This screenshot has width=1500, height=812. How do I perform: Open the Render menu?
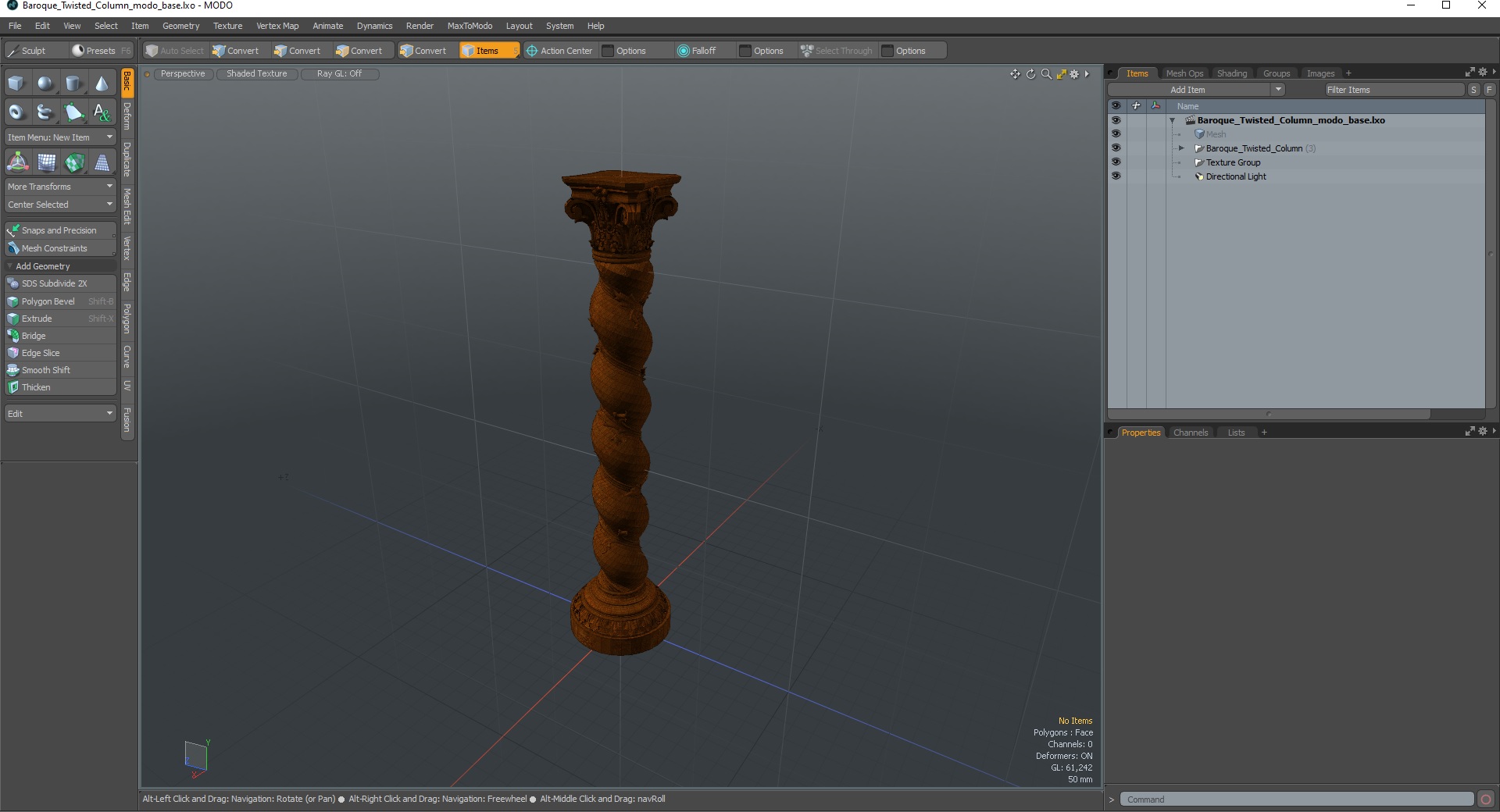pos(420,26)
